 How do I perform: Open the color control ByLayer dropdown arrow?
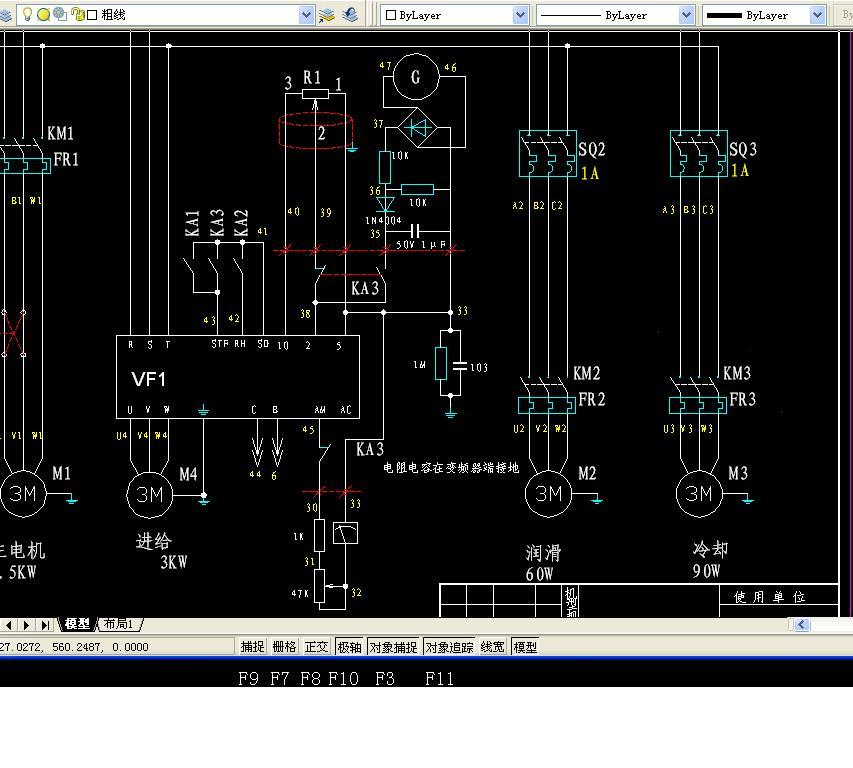click(521, 15)
